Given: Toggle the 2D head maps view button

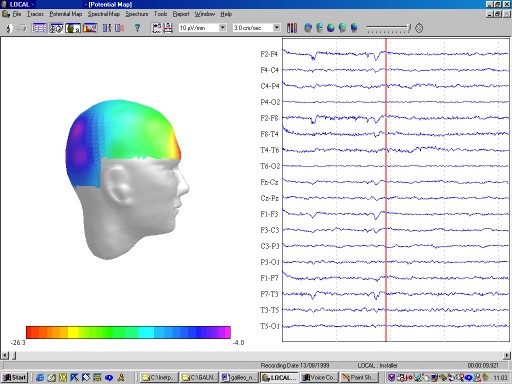Looking at the screenshot, I should point(56,28).
